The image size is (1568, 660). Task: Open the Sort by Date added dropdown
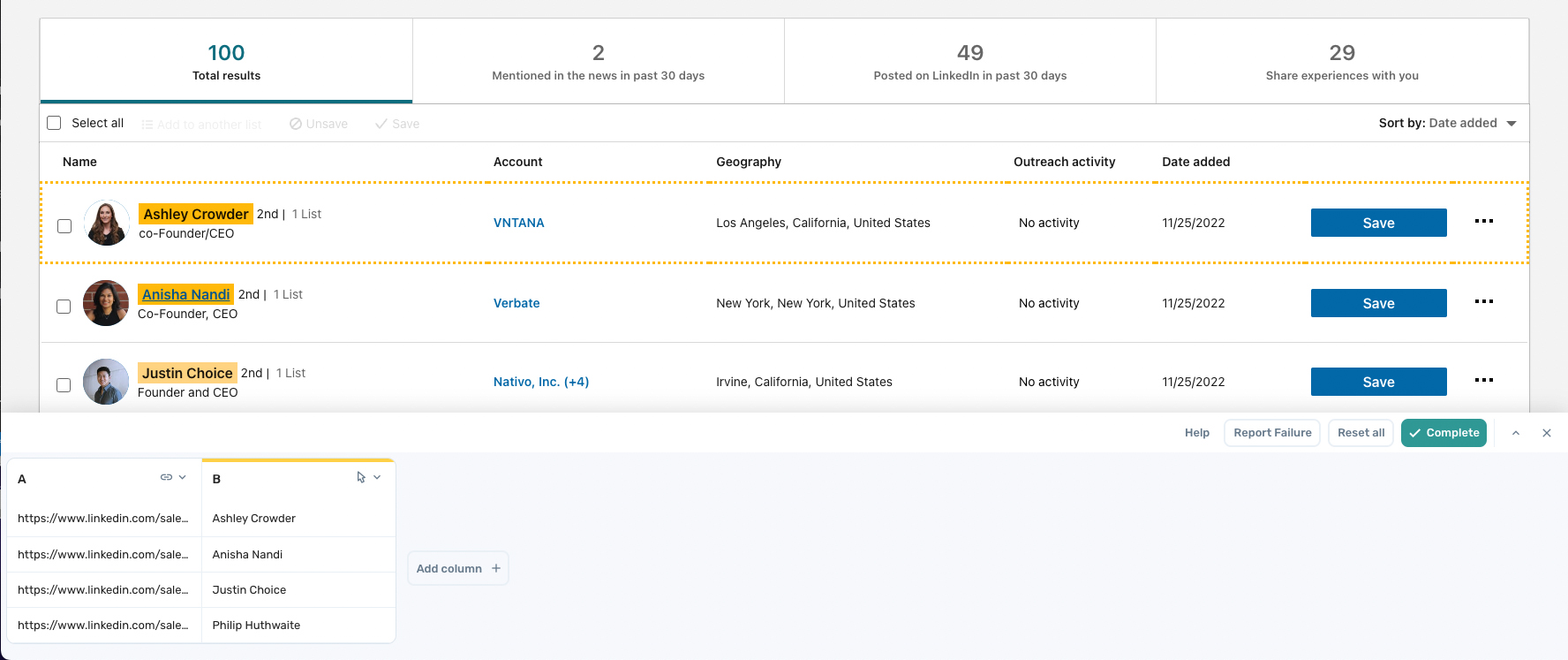1447,123
